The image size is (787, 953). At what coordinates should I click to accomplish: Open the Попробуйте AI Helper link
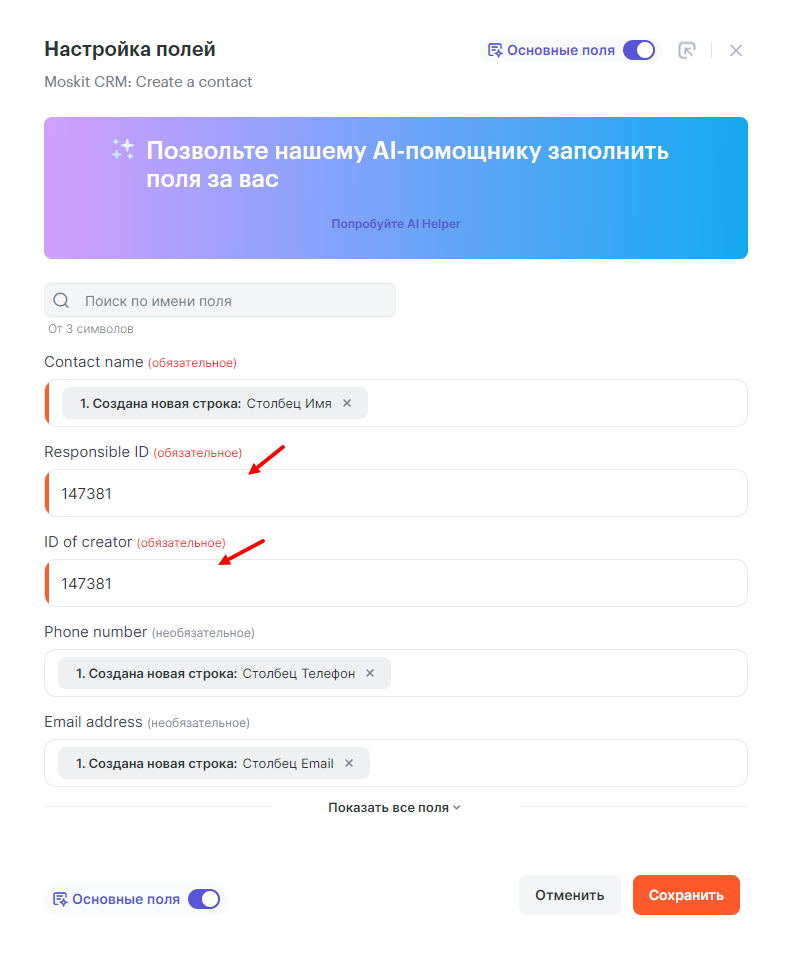pyautogui.click(x=396, y=224)
